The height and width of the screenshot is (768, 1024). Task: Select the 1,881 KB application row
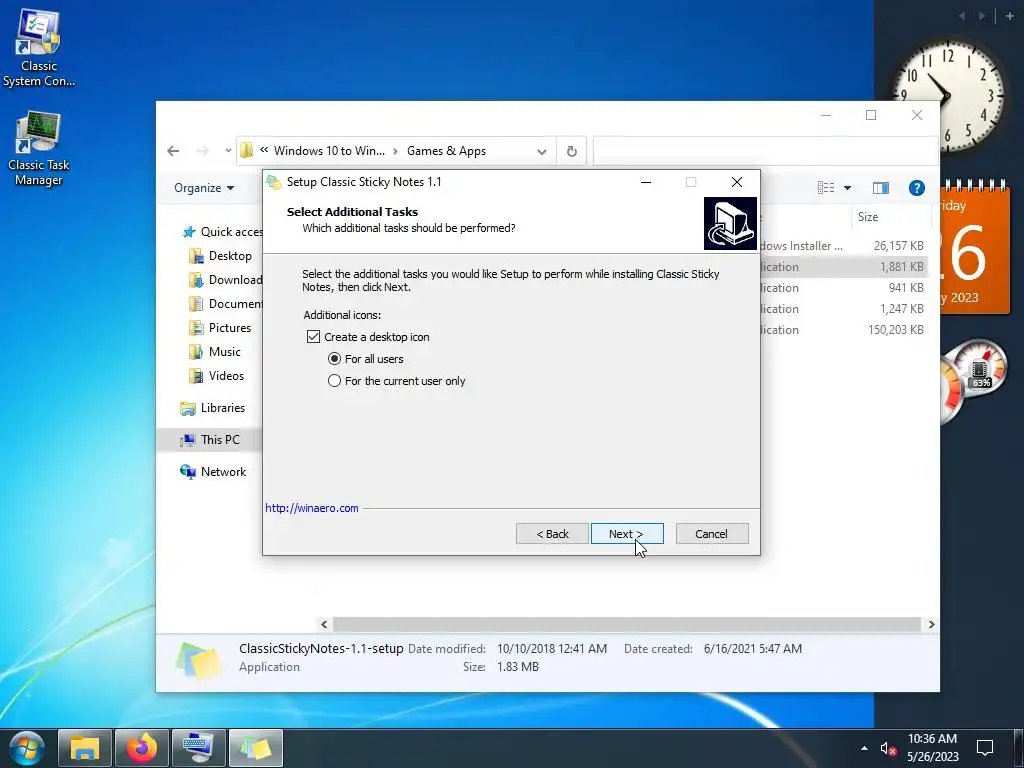pyautogui.click(x=842, y=267)
